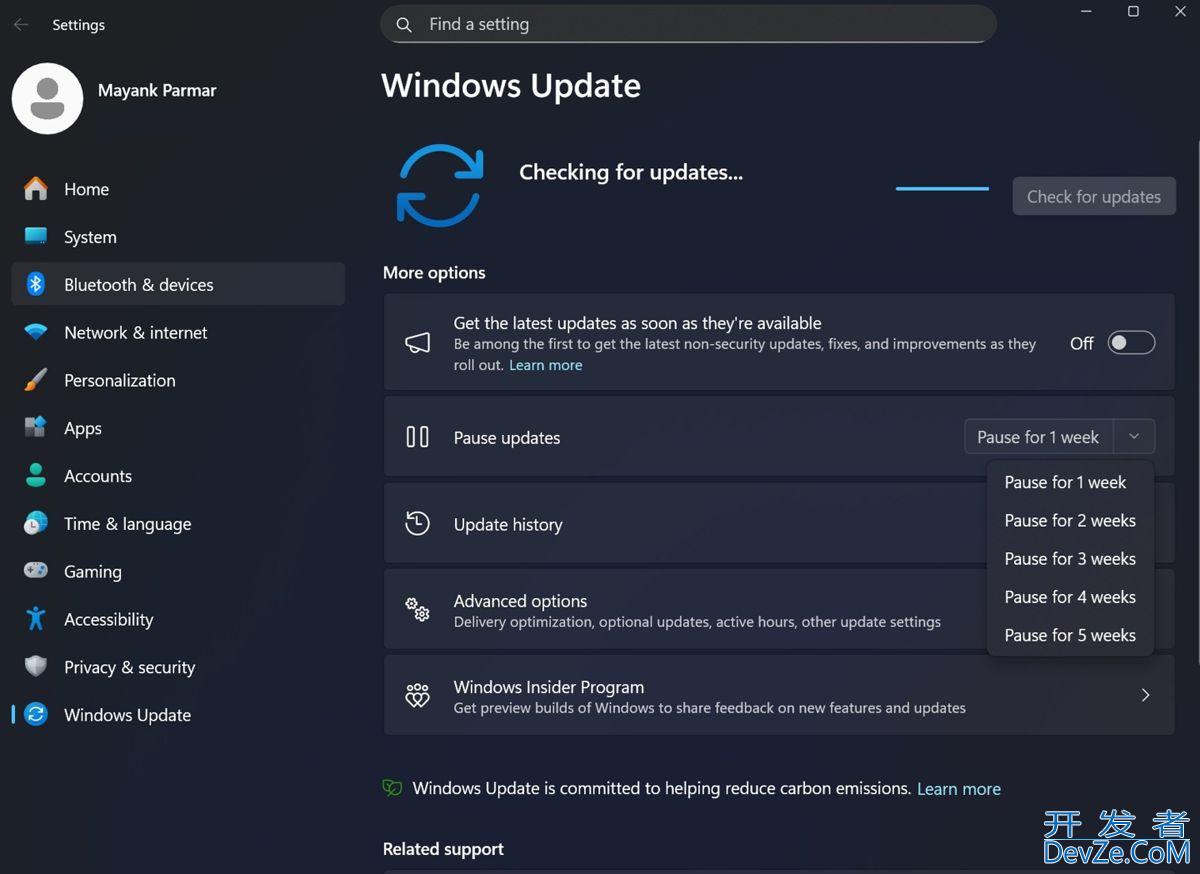The height and width of the screenshot is (874, 1200).
Task: Maximize the Settings window
Action: click(1133, 11)
